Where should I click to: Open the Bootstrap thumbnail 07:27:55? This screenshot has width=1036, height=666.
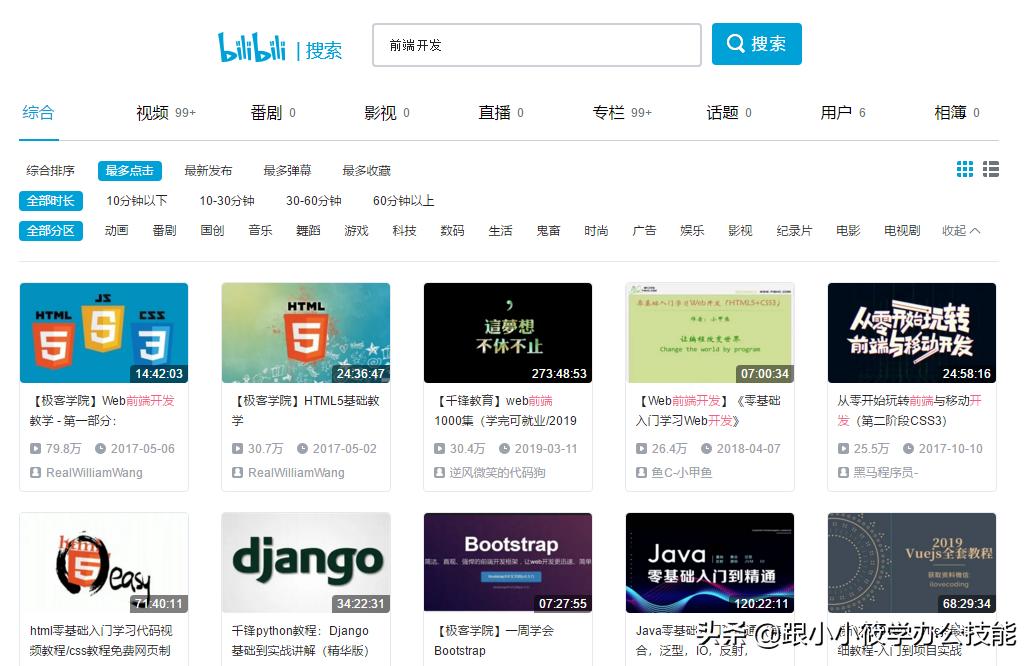(507, 563)
